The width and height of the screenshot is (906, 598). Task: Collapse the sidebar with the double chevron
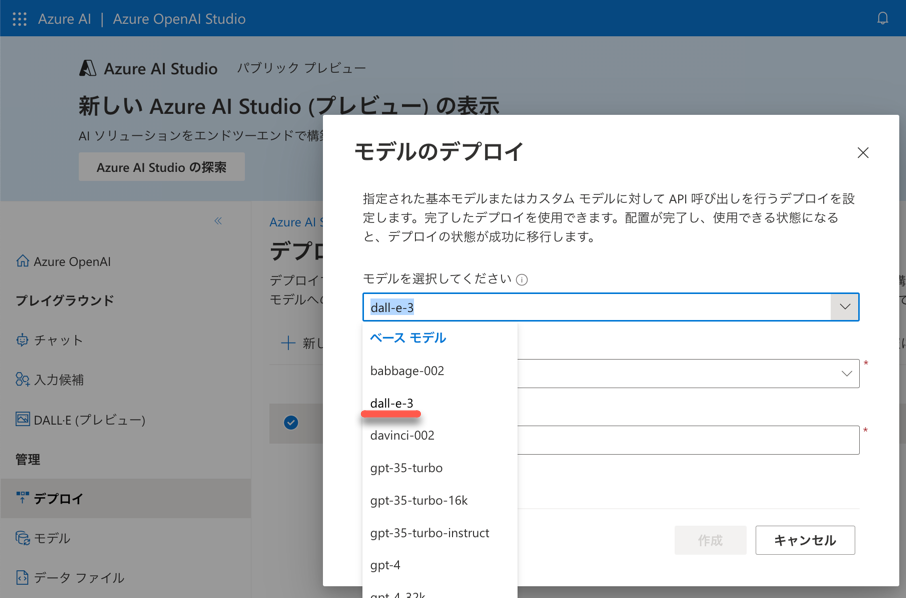tap(218, 221)
